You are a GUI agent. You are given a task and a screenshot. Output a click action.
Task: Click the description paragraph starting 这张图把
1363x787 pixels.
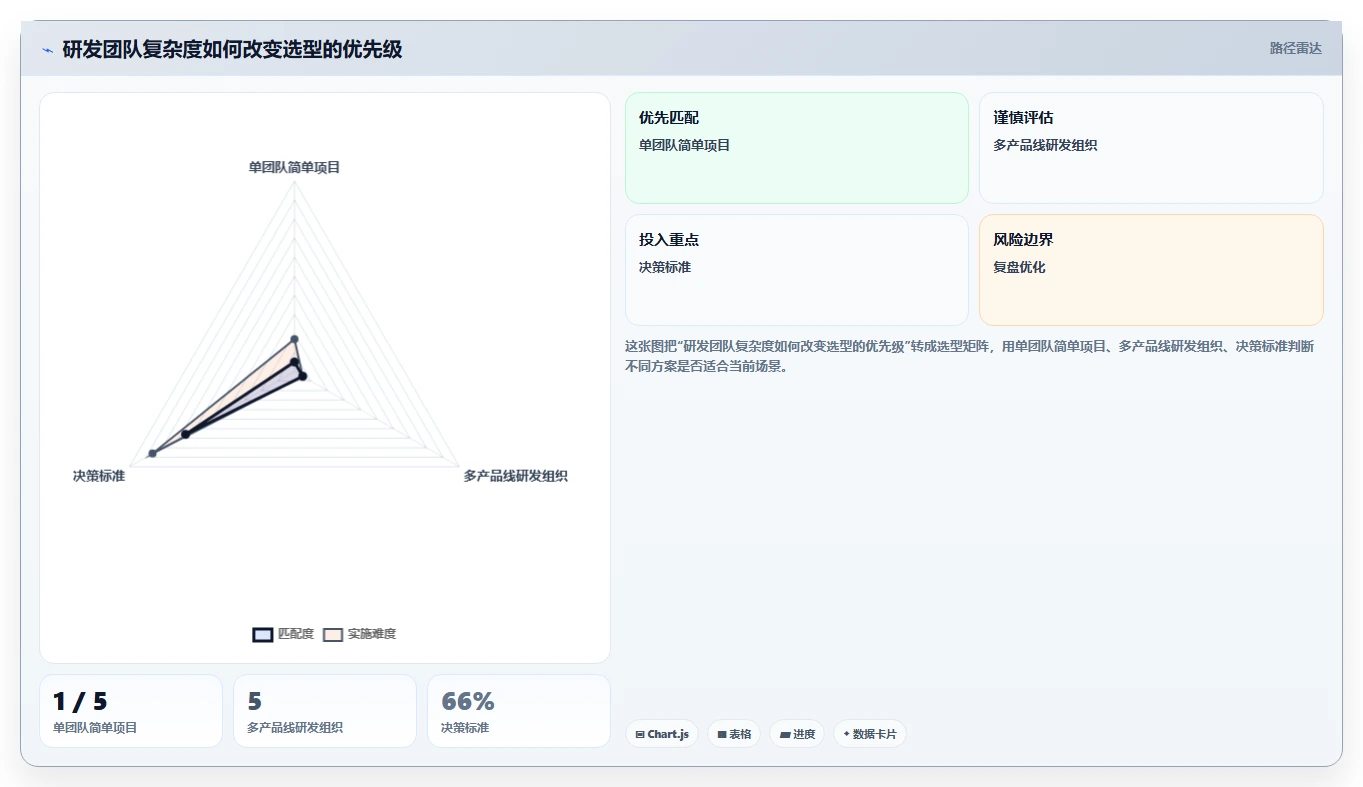point(970,356)
